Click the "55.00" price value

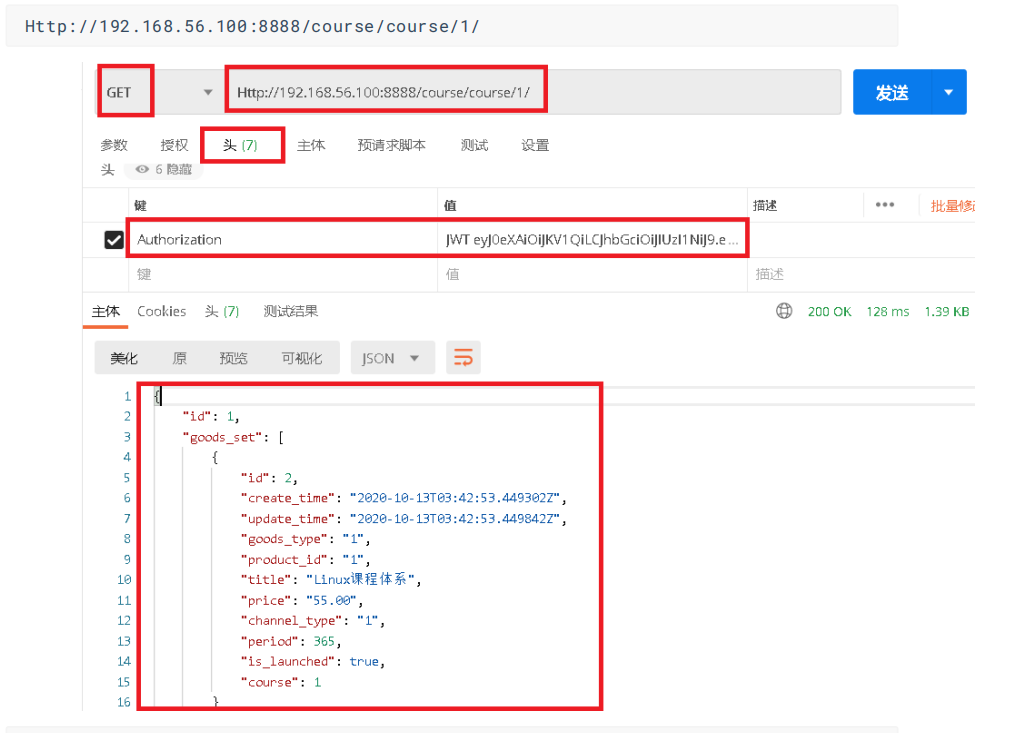[x=331, y=600]
